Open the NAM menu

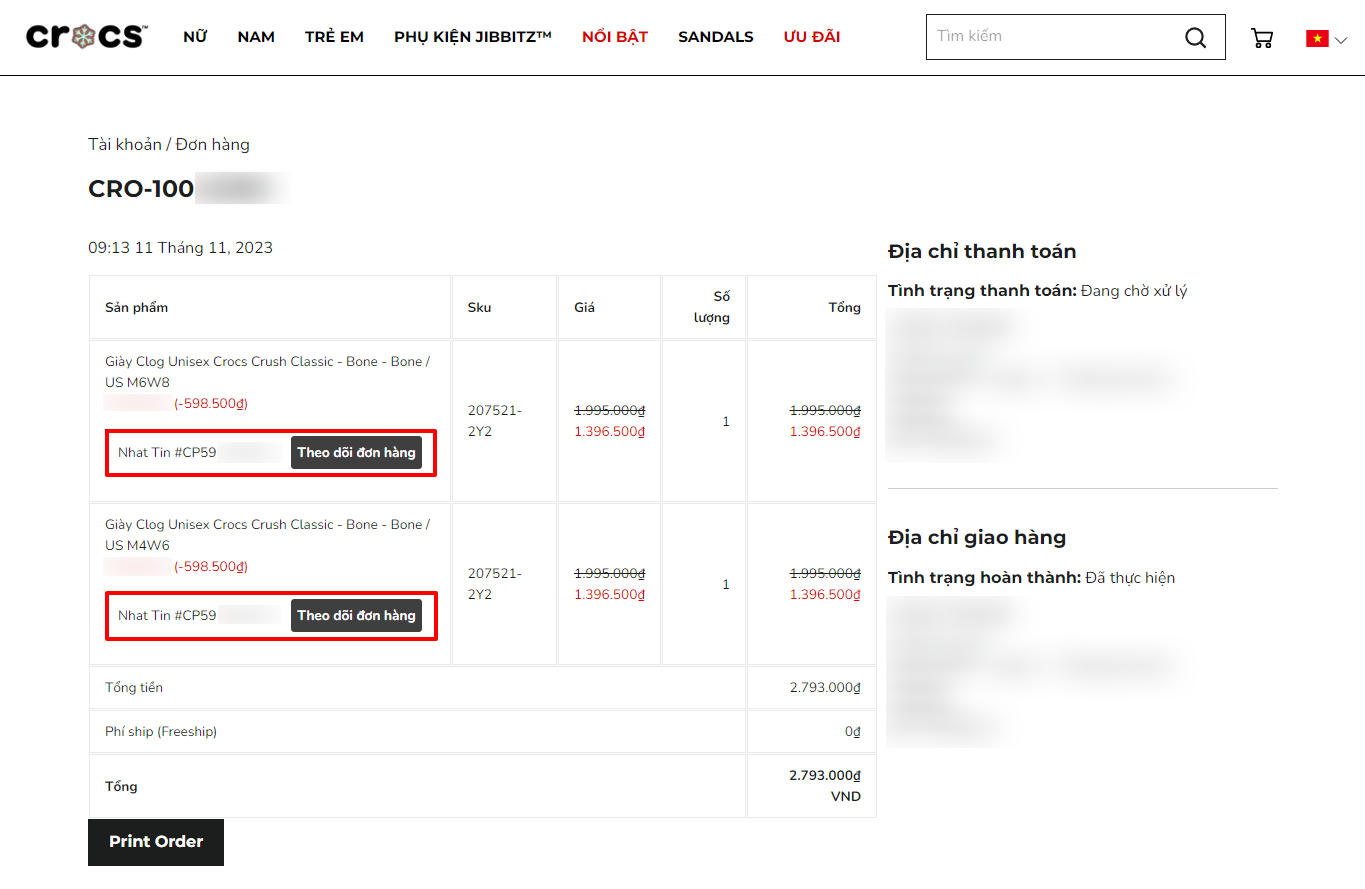click(x=256, y=37)
